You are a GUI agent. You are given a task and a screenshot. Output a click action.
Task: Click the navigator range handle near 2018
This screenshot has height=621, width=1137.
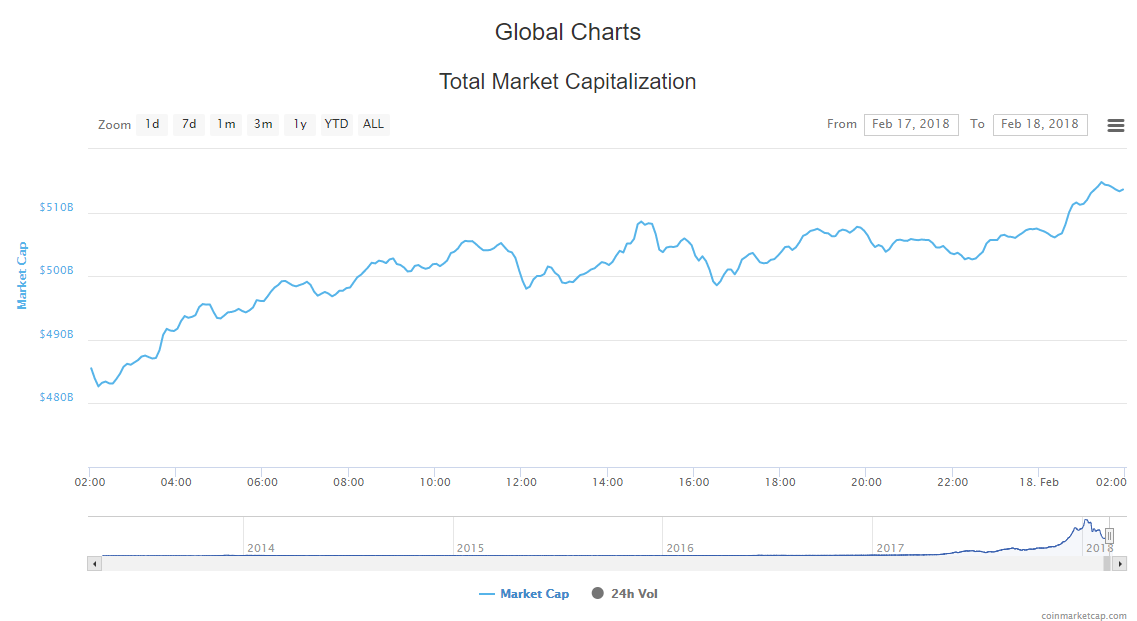(1110, 535)
